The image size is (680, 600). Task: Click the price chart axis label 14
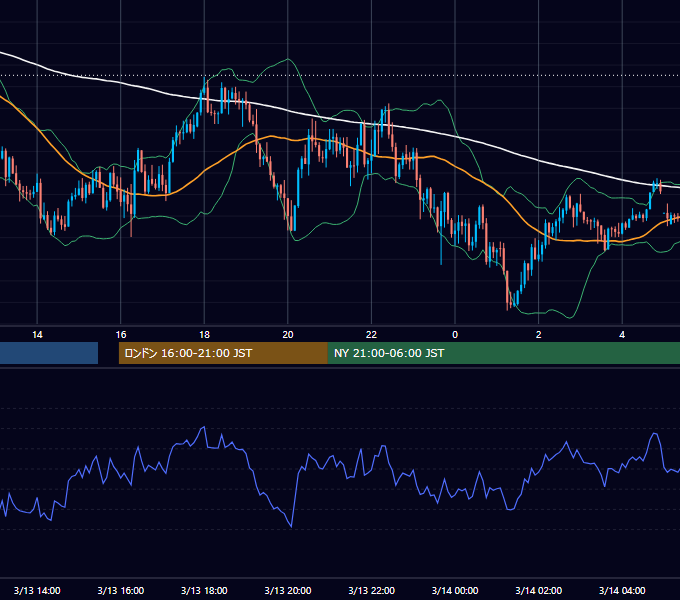point(37,335)
